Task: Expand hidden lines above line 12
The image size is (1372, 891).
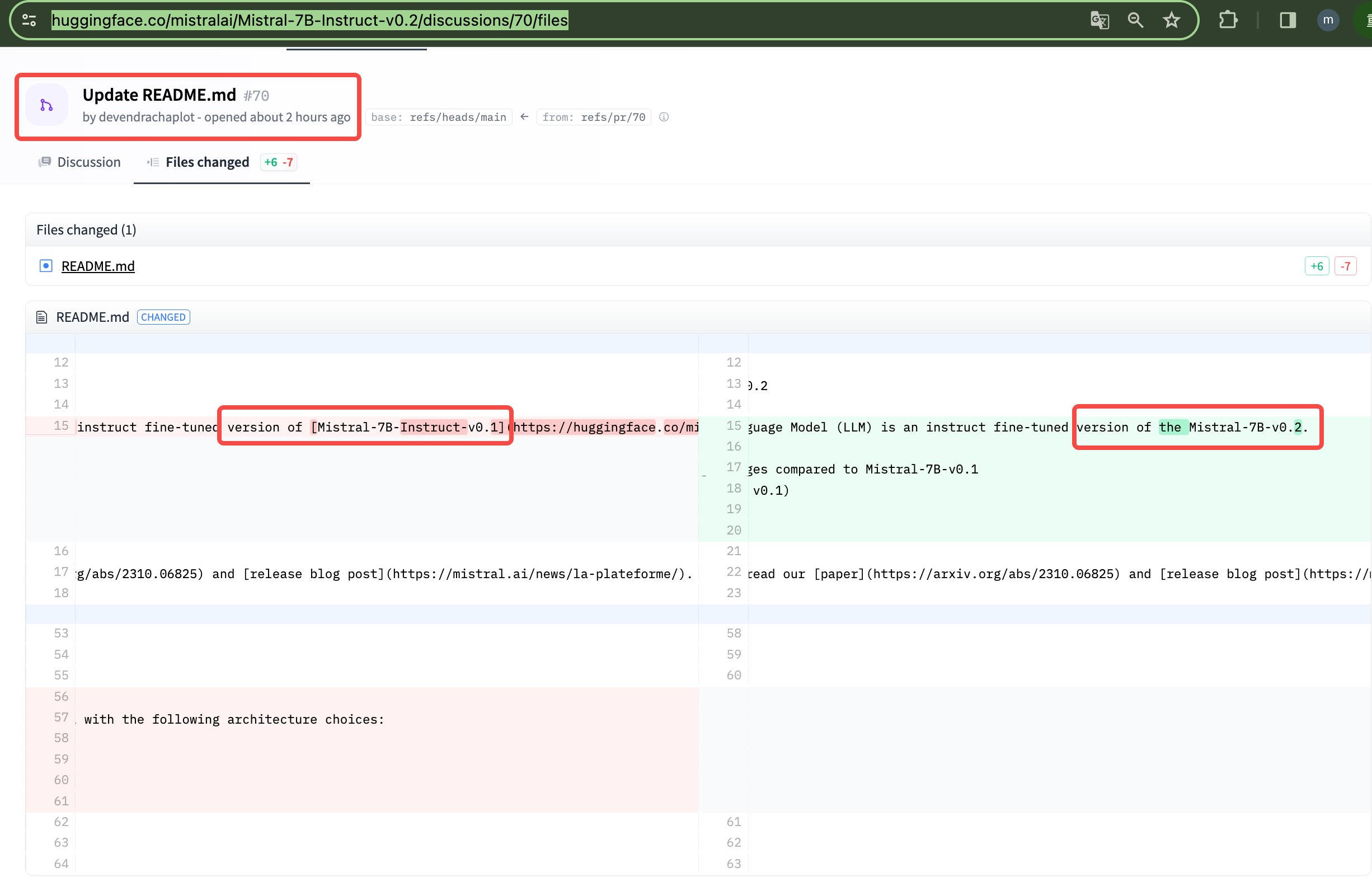Action: tap(698, 343)
